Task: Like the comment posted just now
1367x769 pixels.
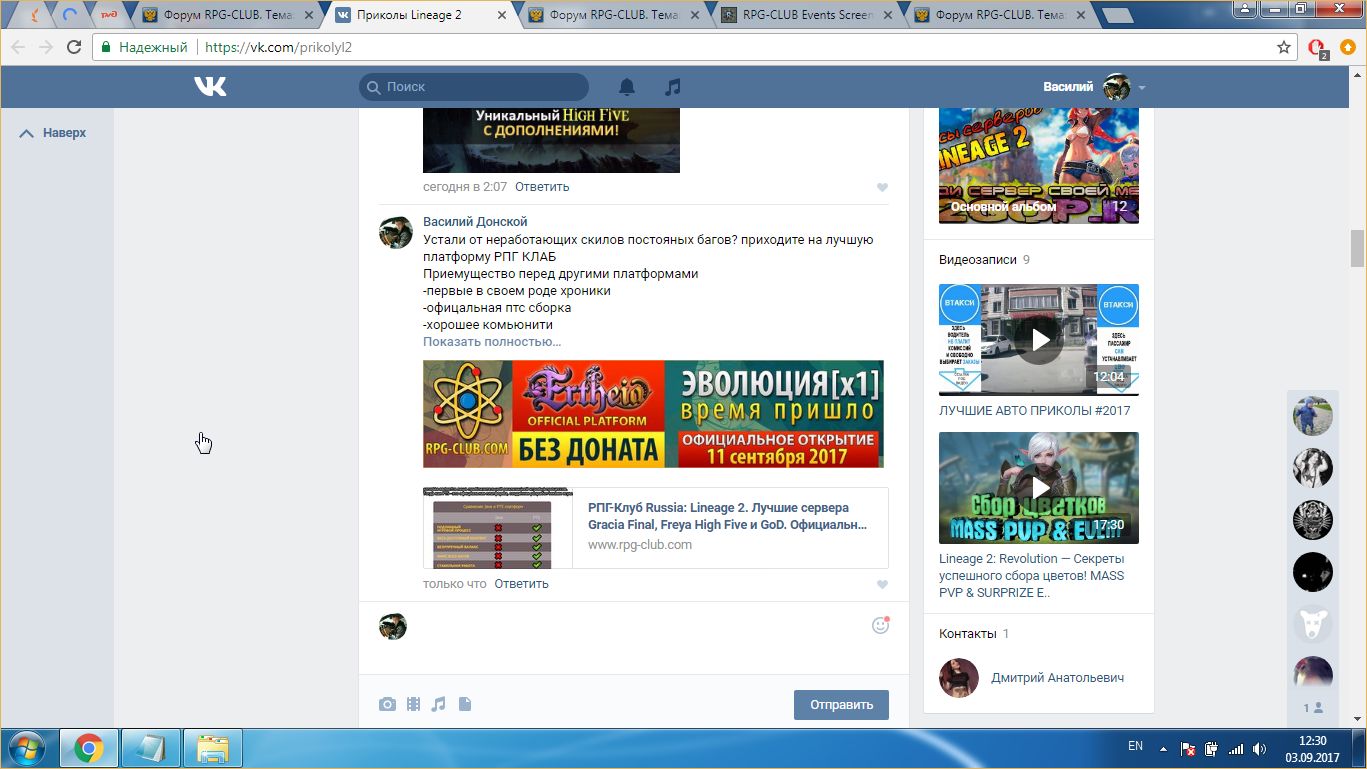Action: (882, 584)
